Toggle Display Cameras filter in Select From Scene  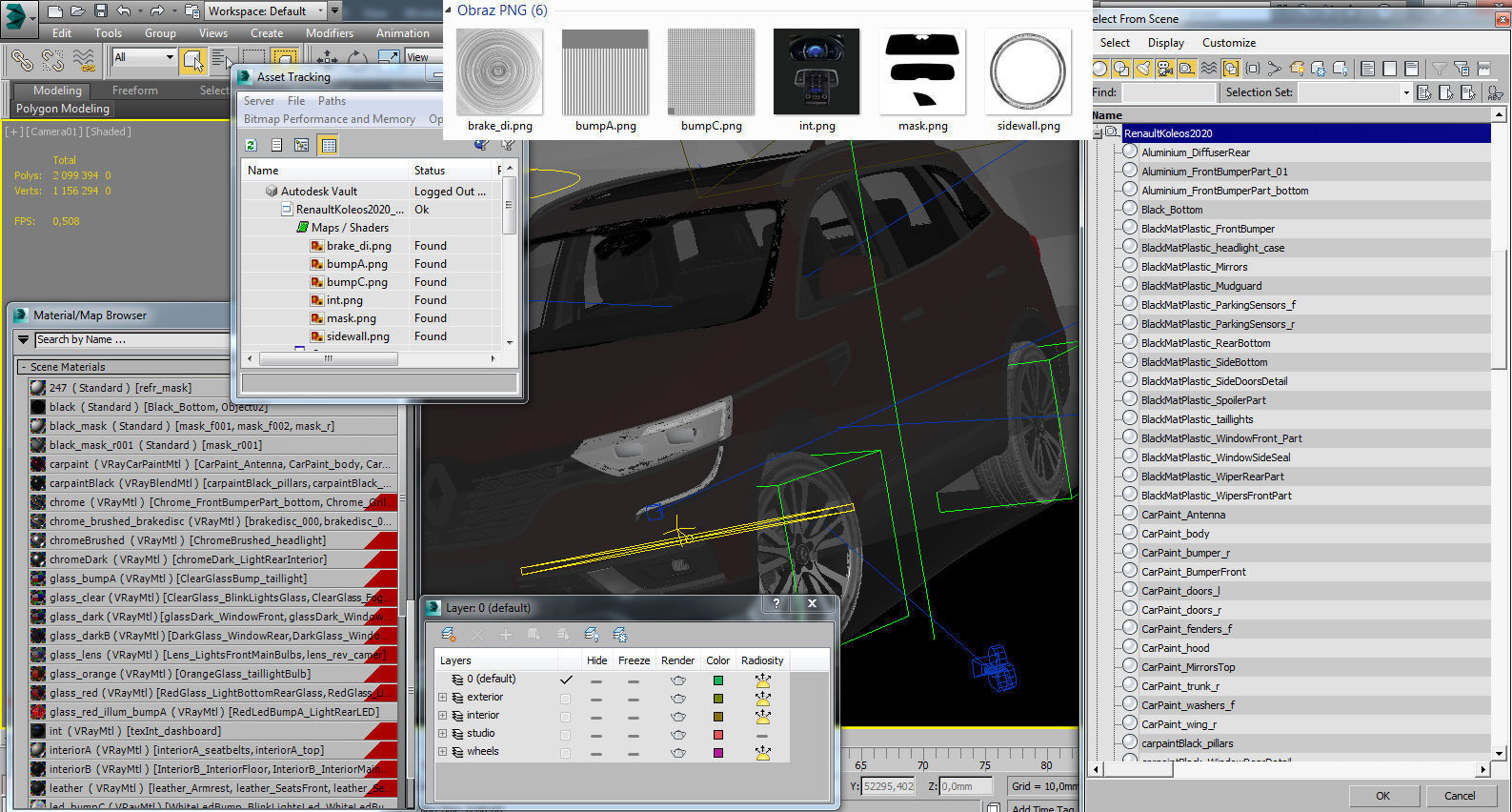[x=1165, y=69]
